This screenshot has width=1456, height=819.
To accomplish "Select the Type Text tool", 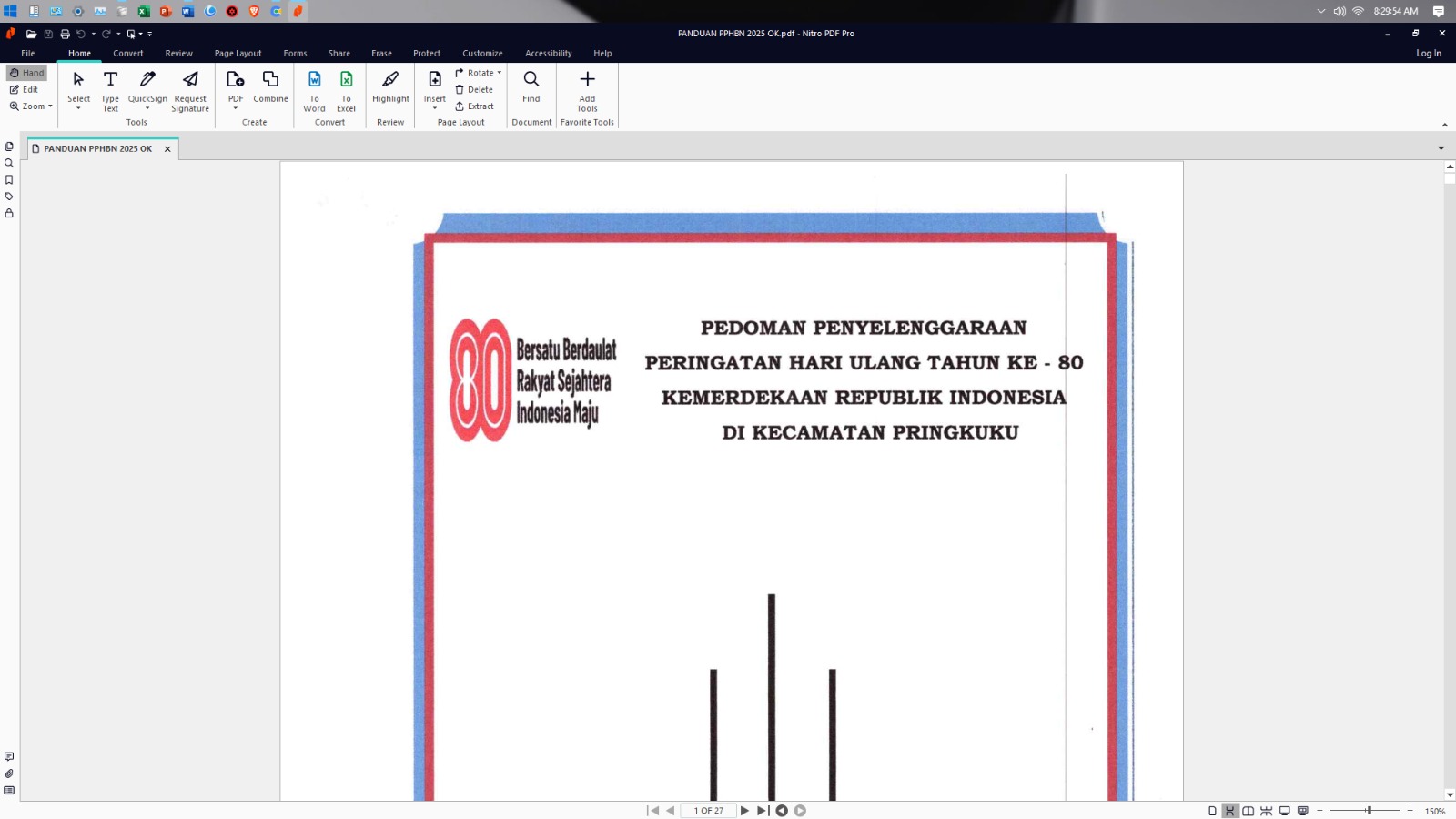I will coord(110,90).
